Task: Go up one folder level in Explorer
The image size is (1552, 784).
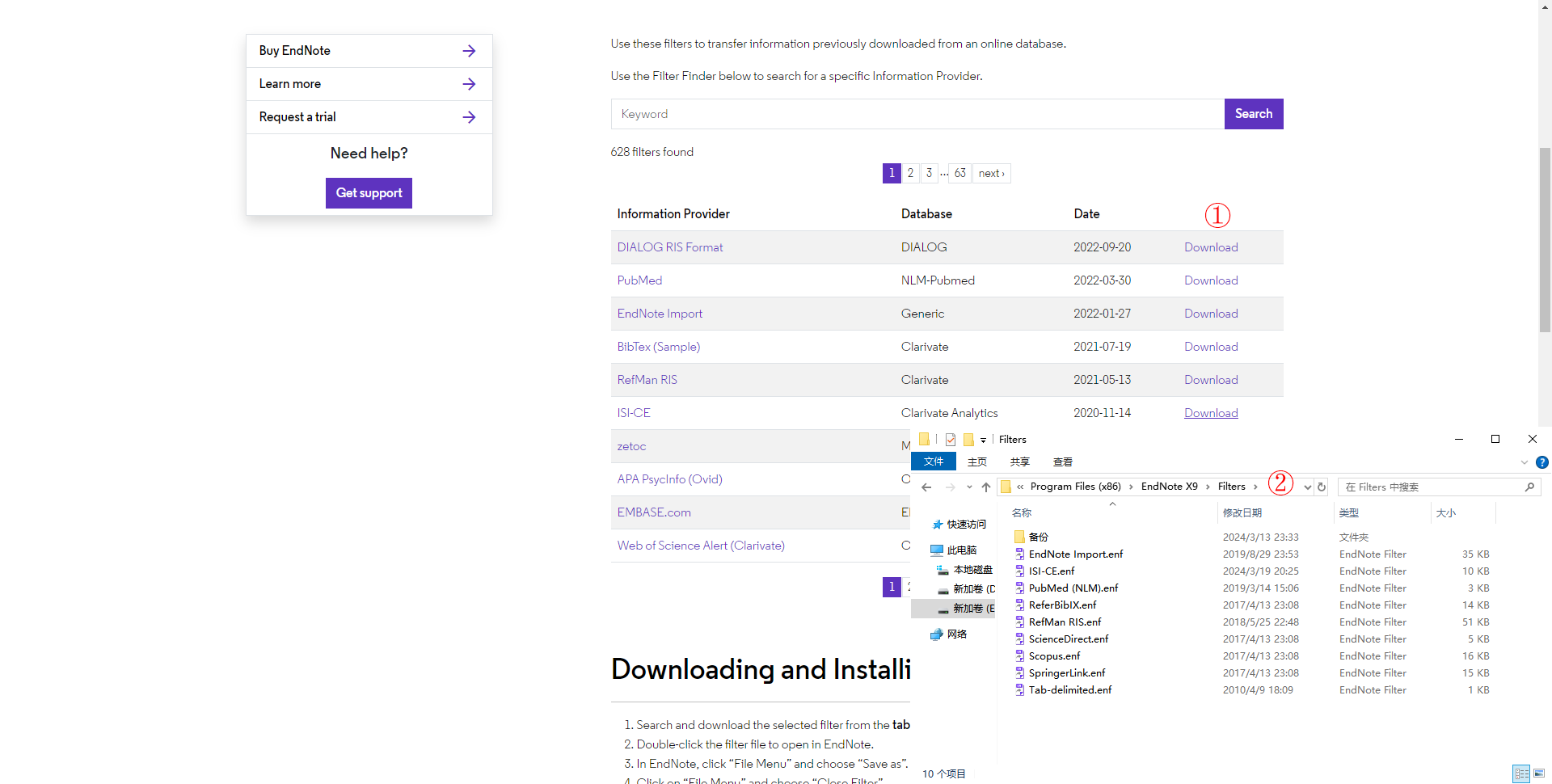Action: (x=986, y=487)
